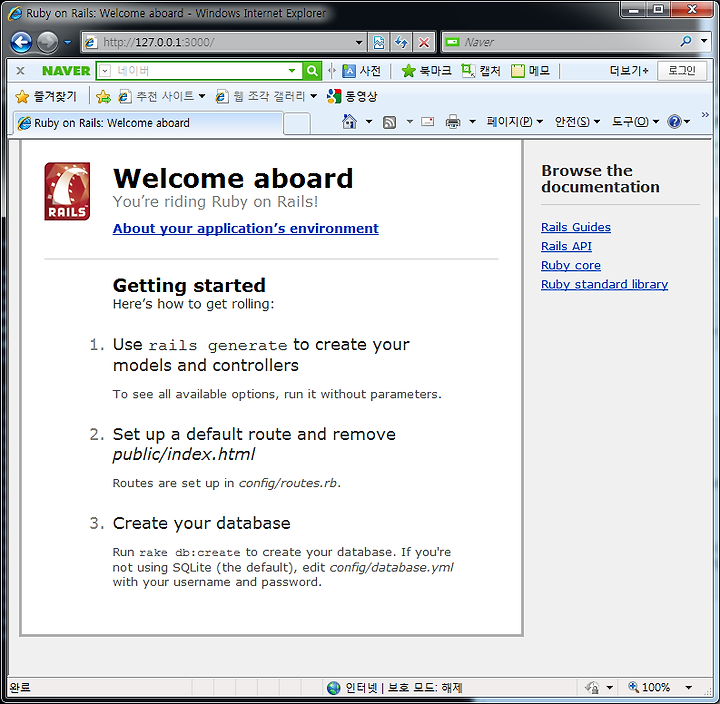Open About your application's environment link
Viewport: 720px width, 704px height.
point(246,228)
